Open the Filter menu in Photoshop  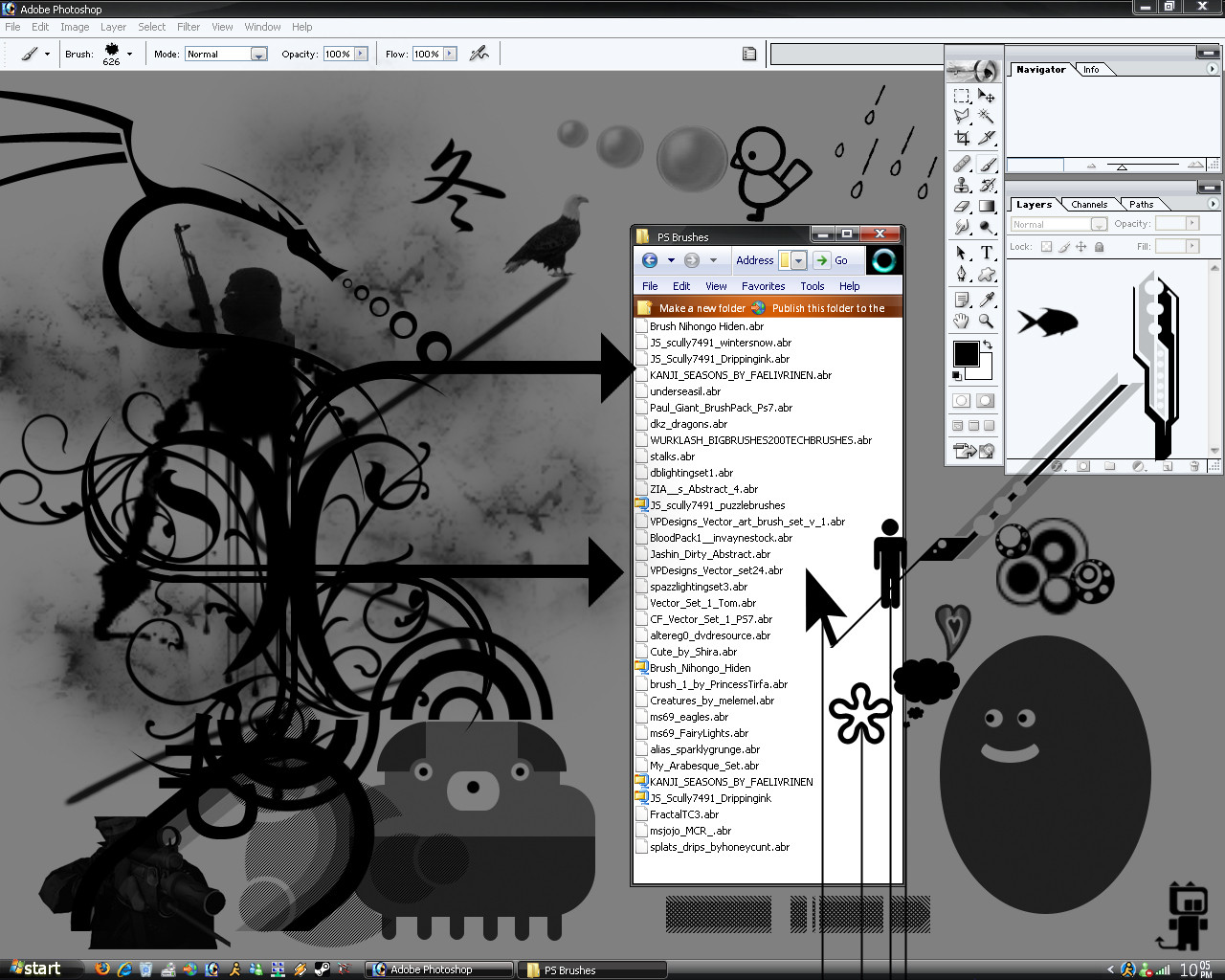(x=189, y=27)
